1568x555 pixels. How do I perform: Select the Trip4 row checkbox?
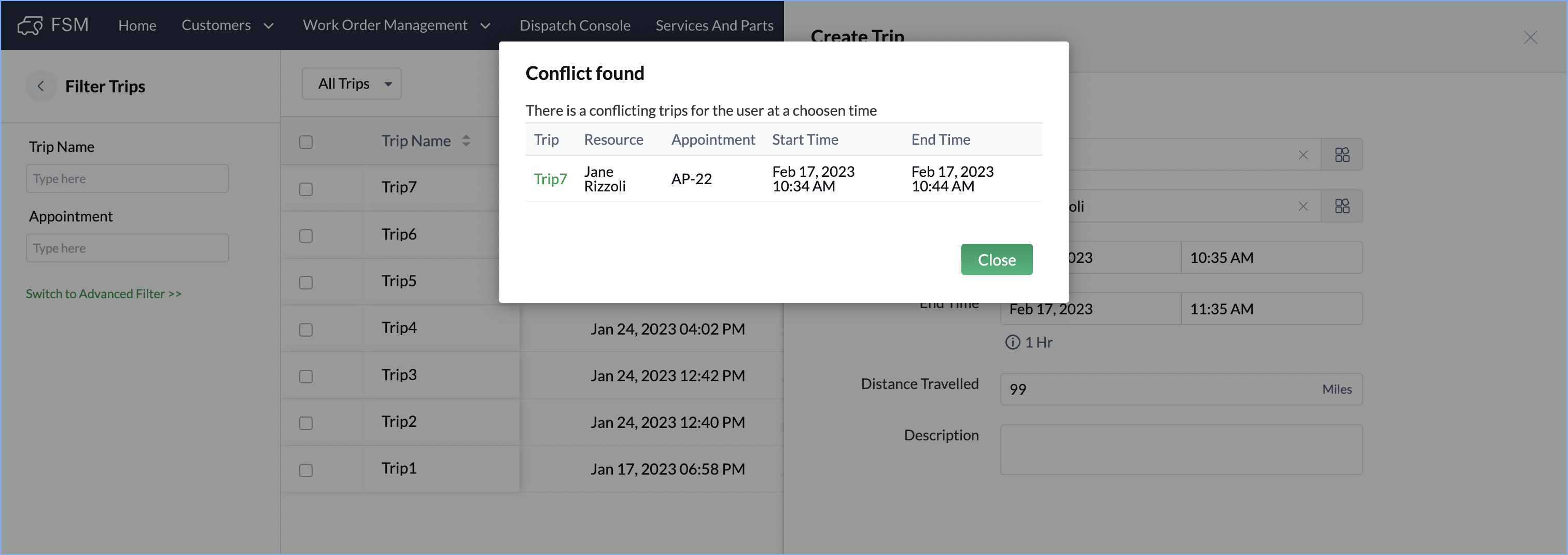click(x=306, y=329)
